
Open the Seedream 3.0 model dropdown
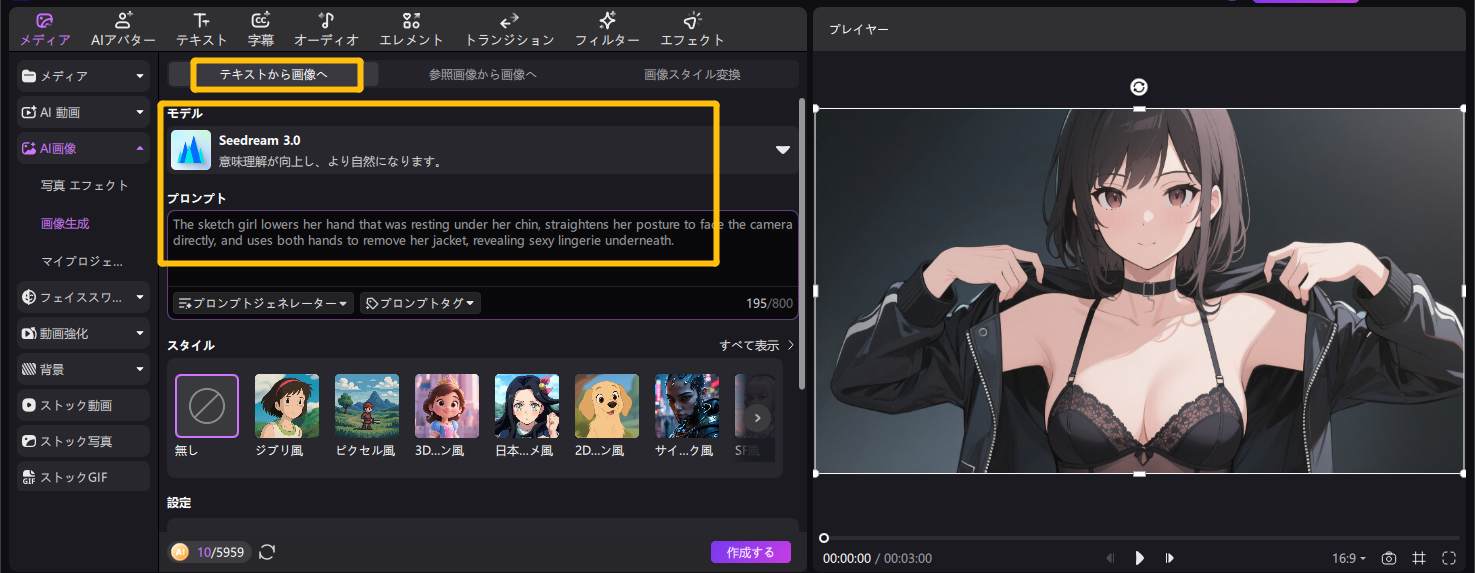pos(783,150)
